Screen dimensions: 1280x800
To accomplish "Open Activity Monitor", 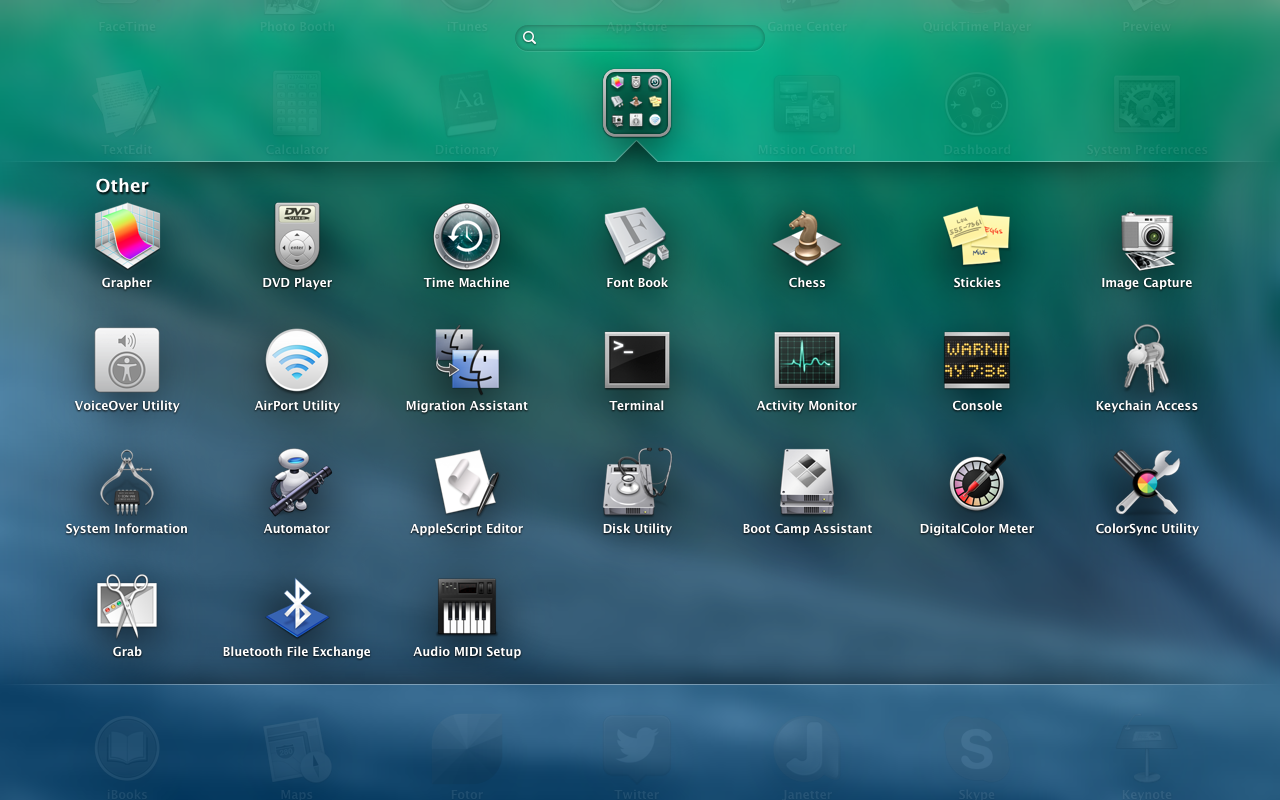I will pos(807,360).
